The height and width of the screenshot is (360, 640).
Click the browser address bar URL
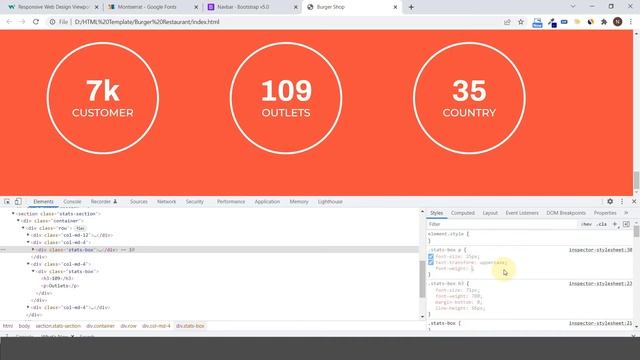pos(147,22)
